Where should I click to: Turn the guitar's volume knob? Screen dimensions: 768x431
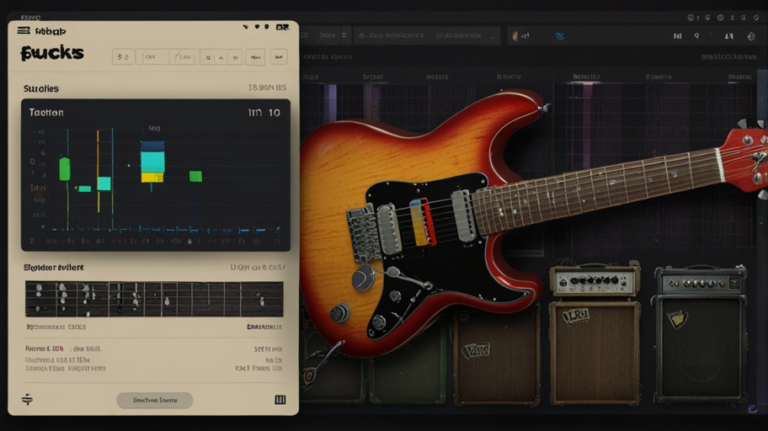(364, 277)
